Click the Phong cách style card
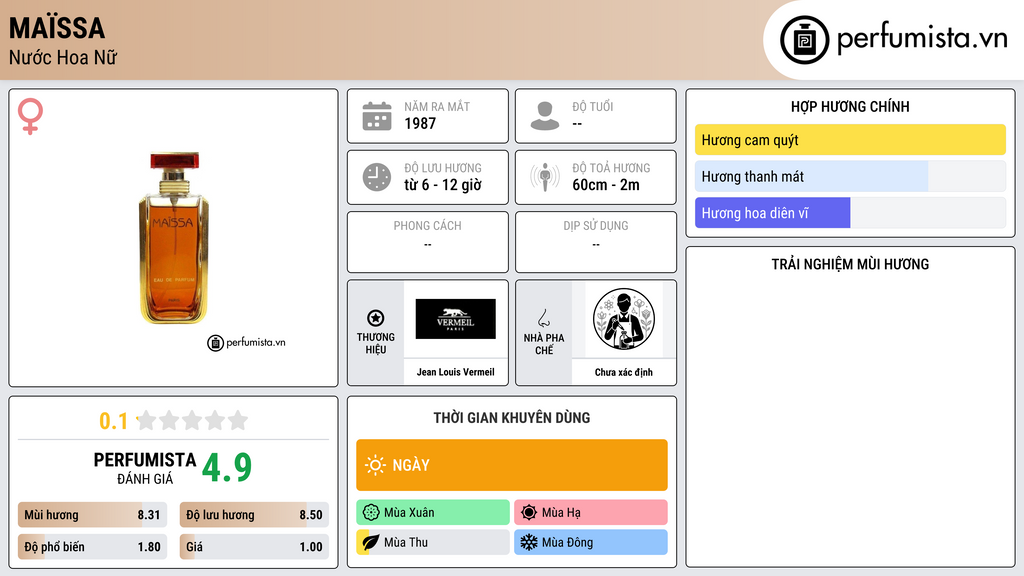Screen dimensions: 1024x576 tap(428, 242)
